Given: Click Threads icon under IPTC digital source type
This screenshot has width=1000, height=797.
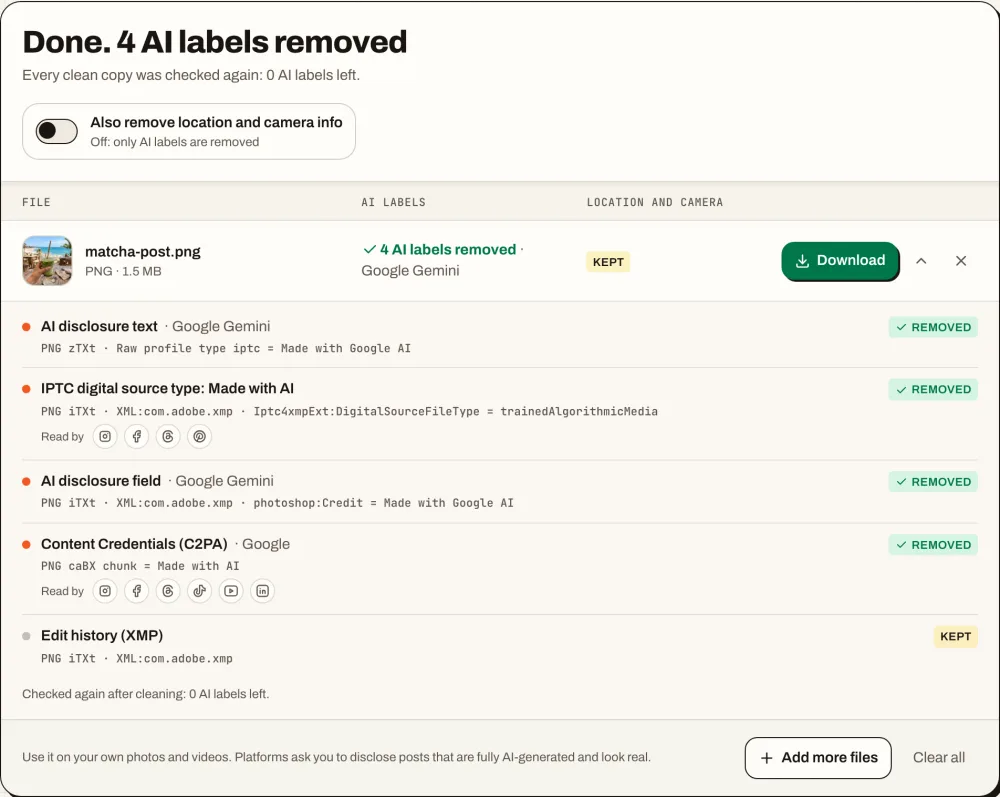Looking at the screenshot, I should click(168, 437).
